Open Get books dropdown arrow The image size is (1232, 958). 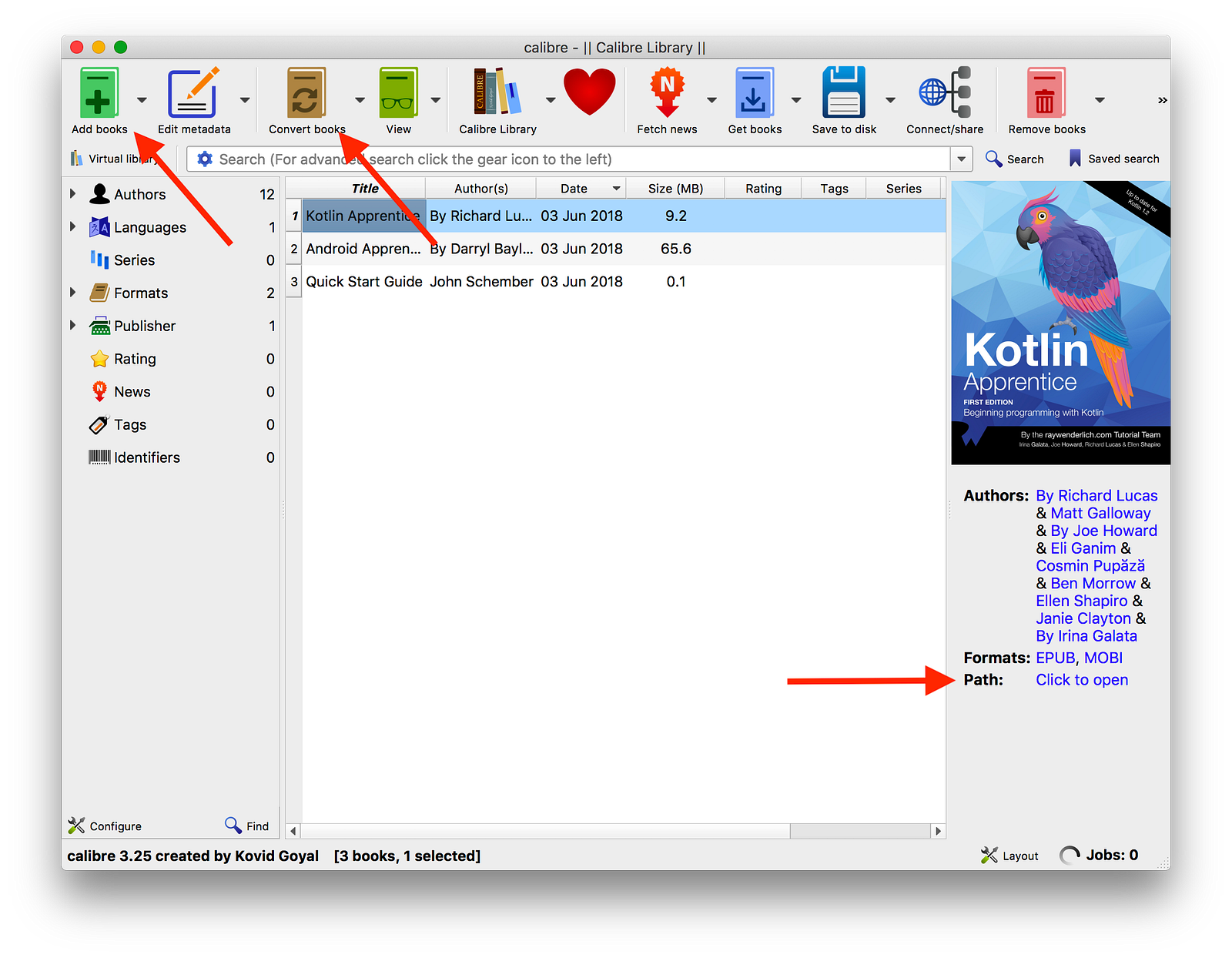pyautogui.click(x=796, y=100)
